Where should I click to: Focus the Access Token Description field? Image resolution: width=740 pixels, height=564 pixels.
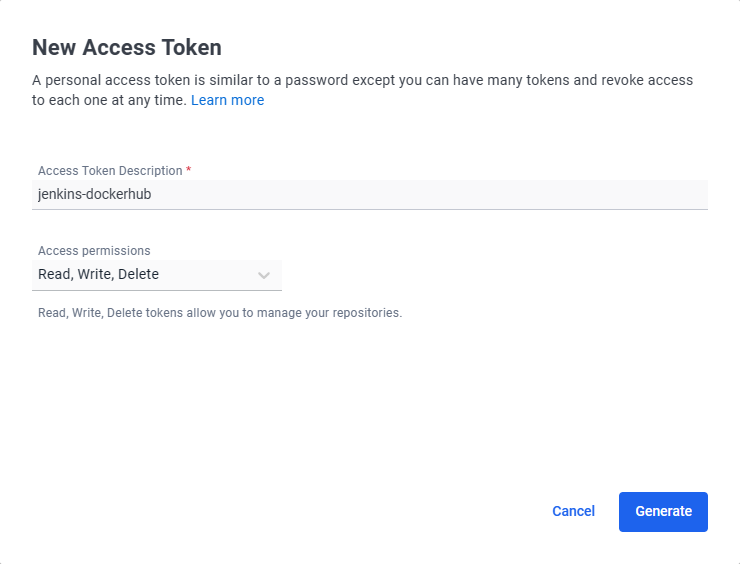coord(370,194)
